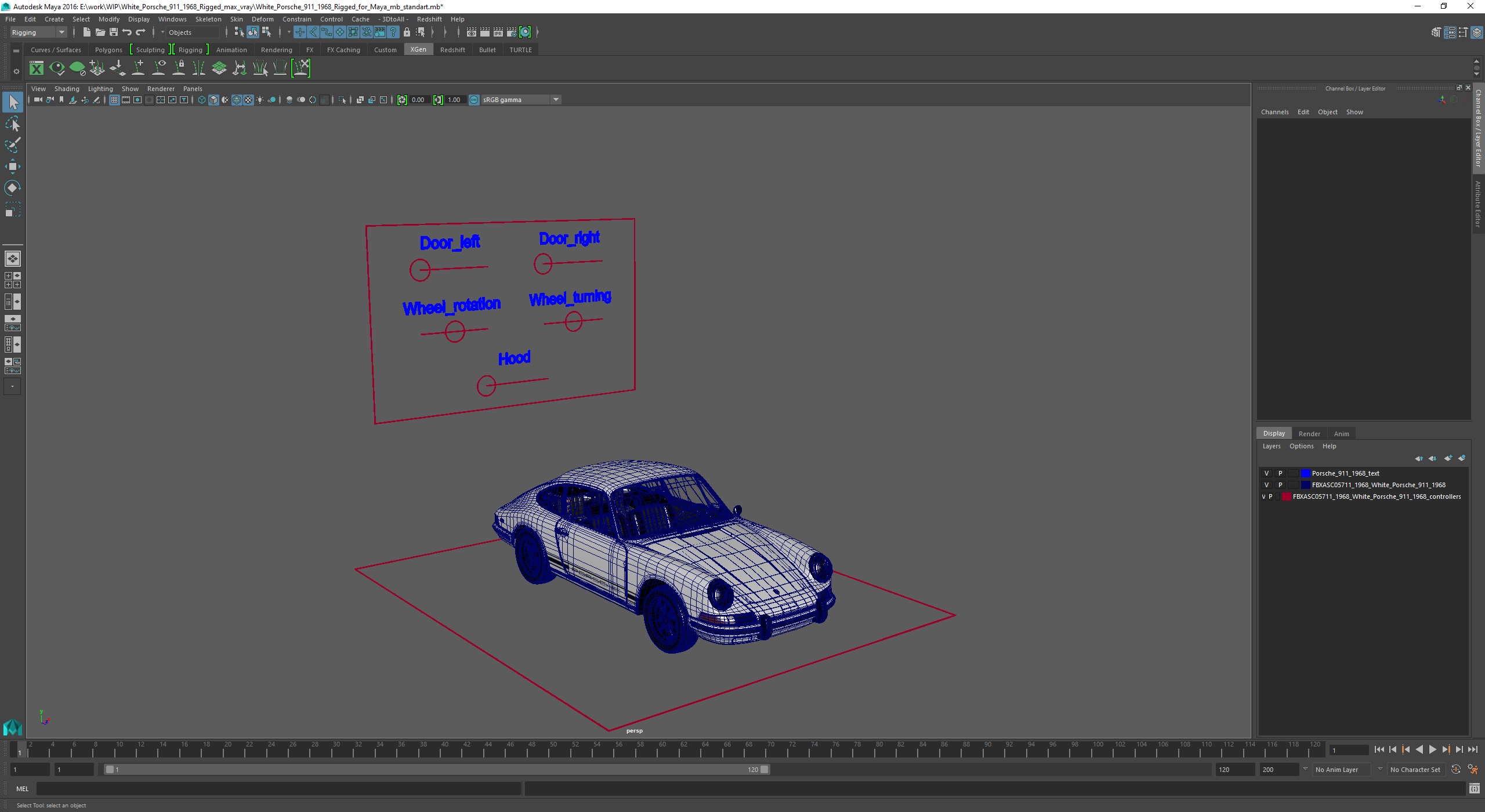Click red color swatch of controllers layer
This screenshot has height=812, width=1485.
pos(1287,496)
